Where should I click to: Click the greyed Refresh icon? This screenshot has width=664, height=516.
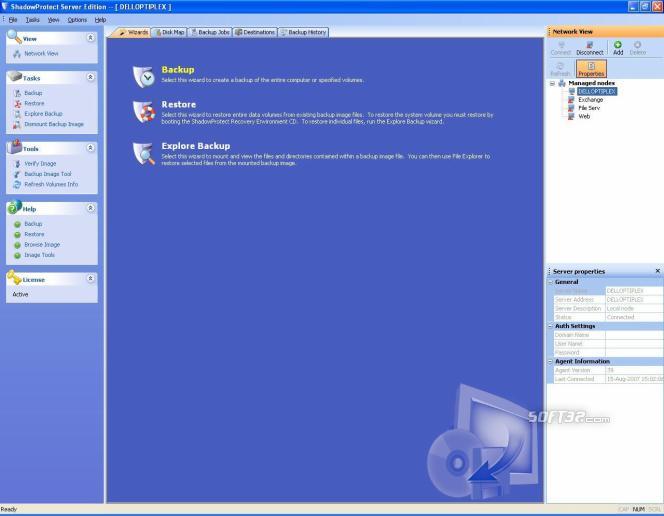click(560, 69)
